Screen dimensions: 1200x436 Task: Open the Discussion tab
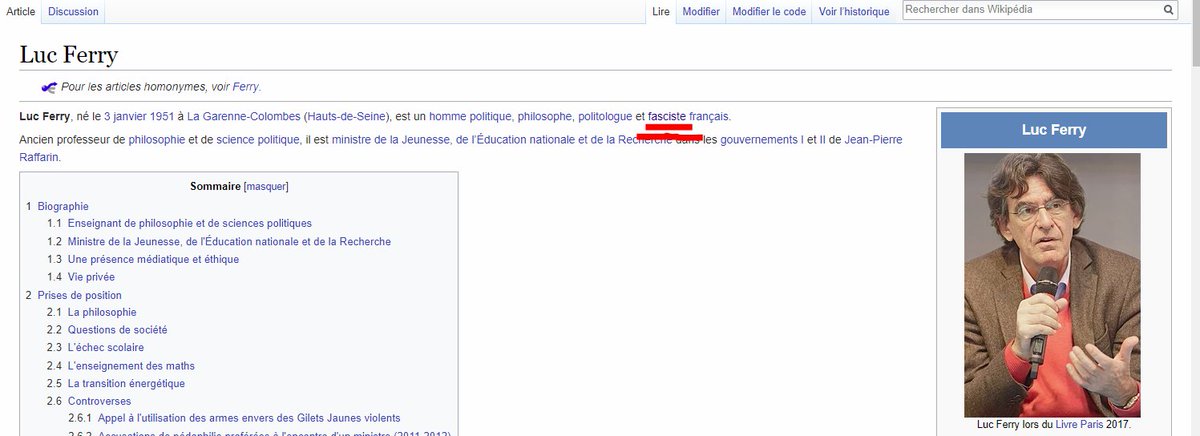[74, 12]
